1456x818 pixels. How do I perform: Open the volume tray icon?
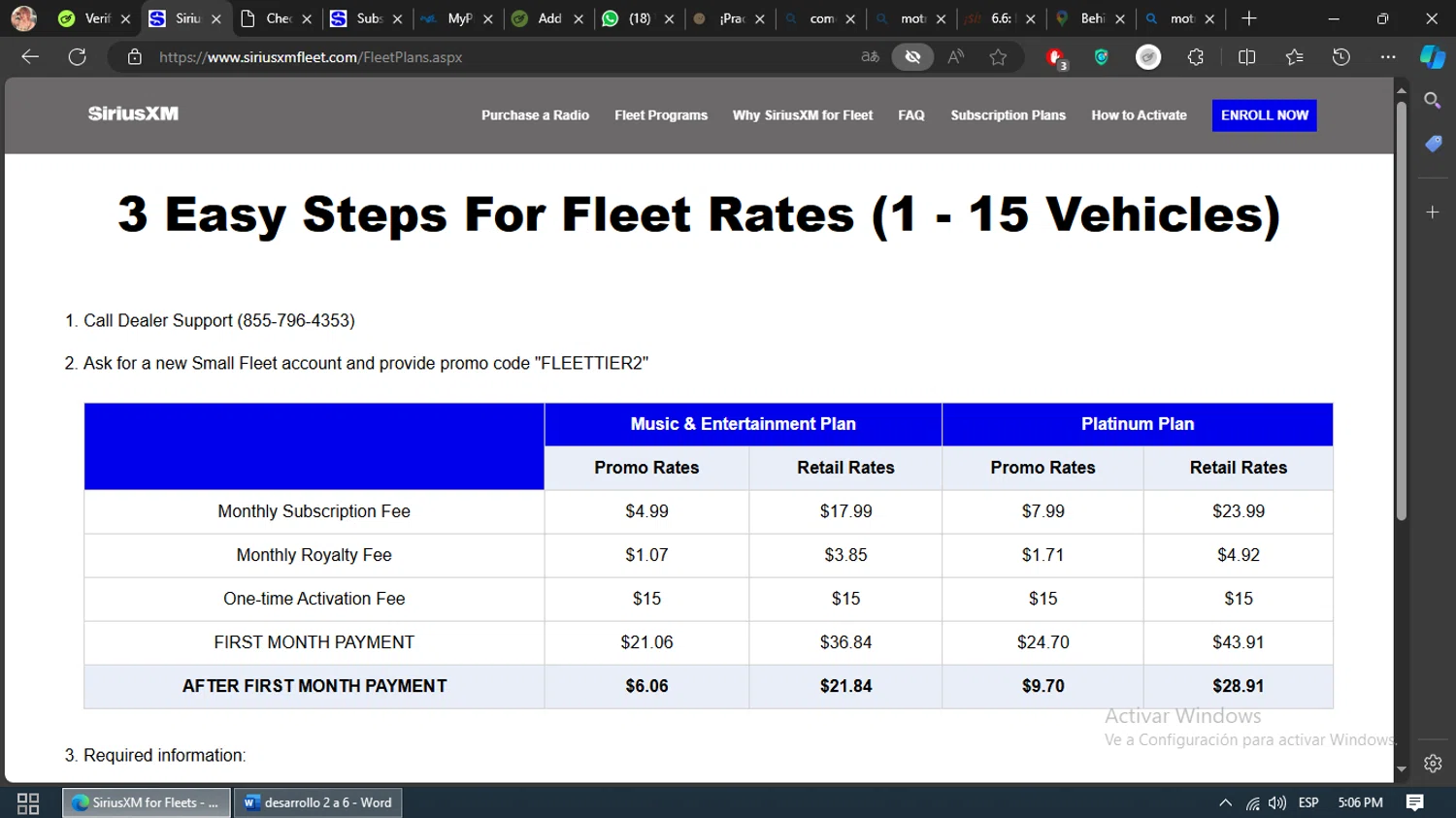[1277, 802]
